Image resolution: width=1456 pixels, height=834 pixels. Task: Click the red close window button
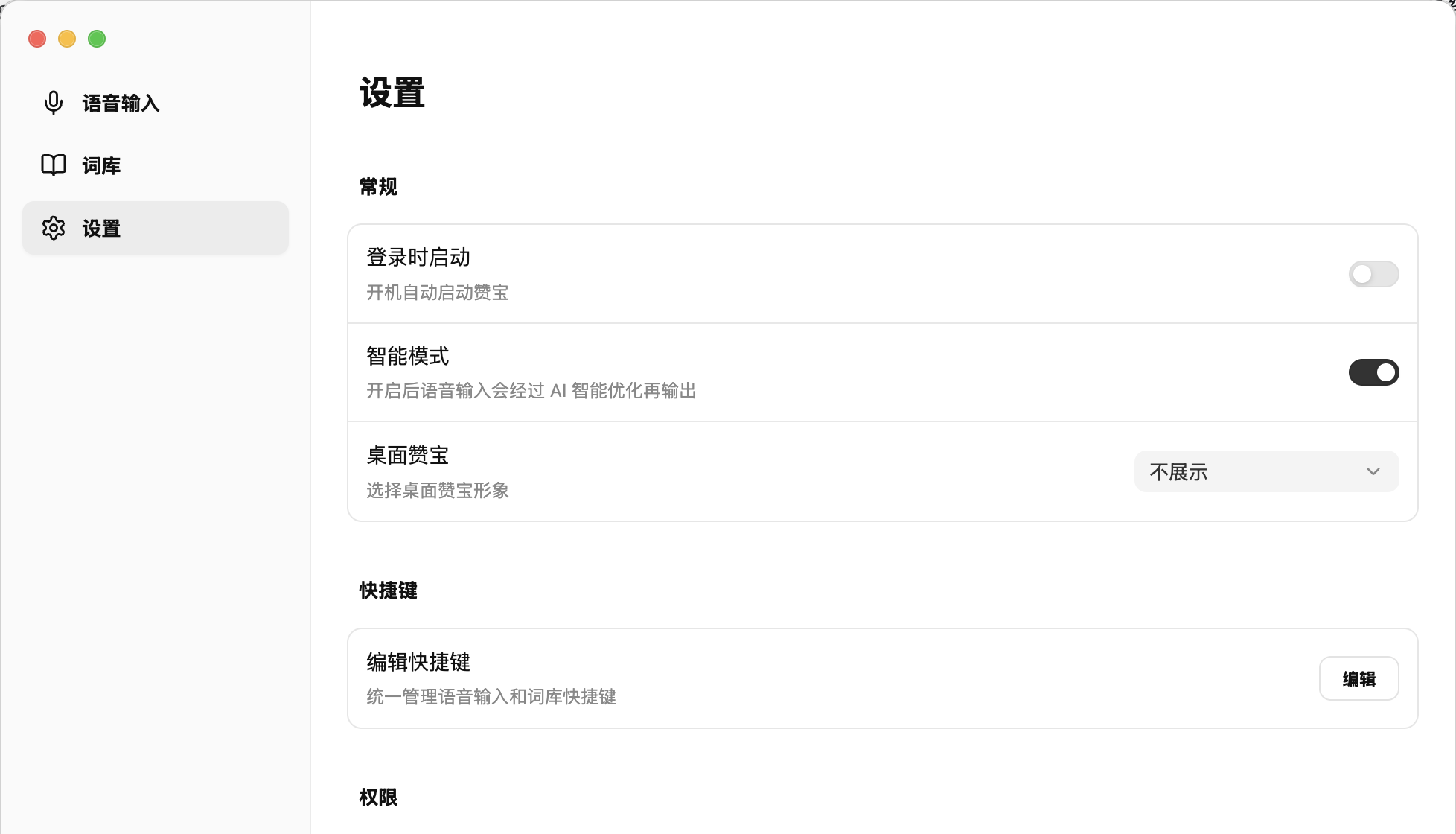[x=37, y=39]
